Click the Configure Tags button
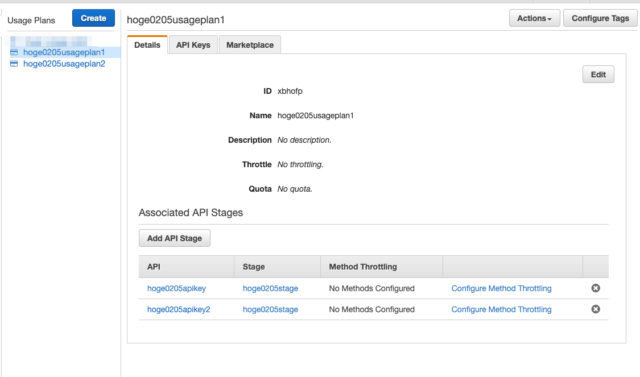 600,18
